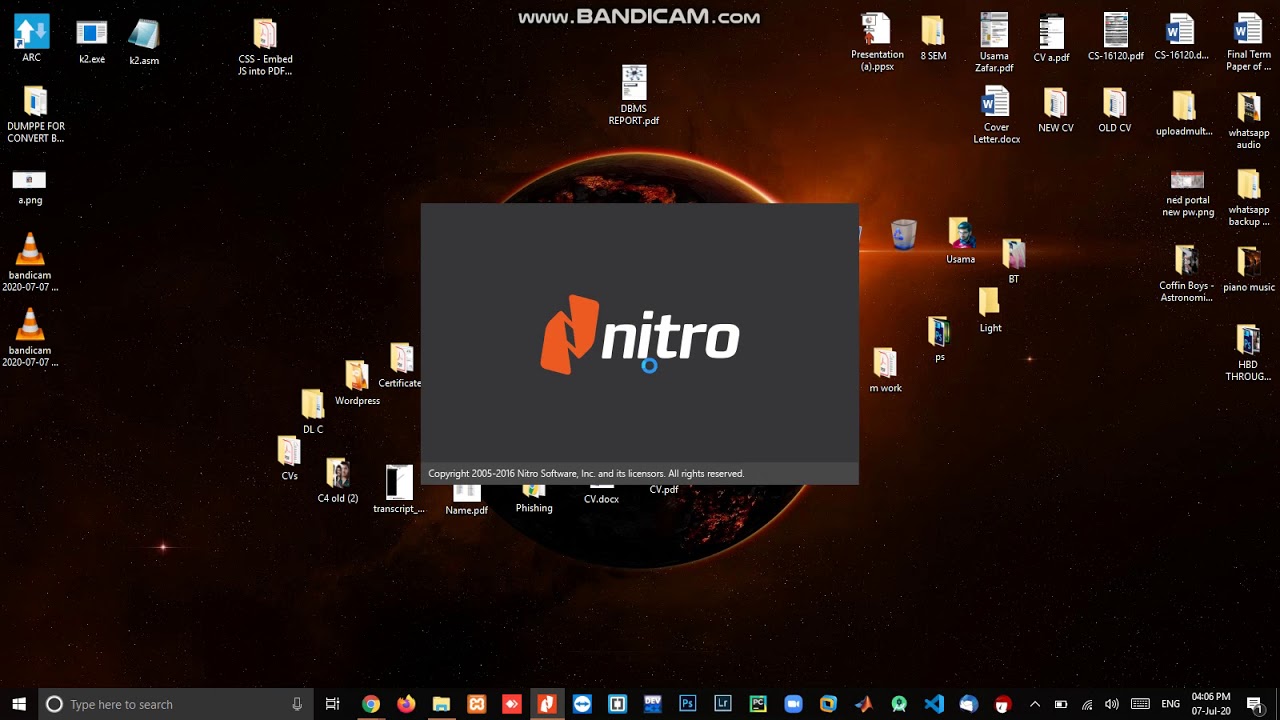The width and height of the screenshot is (1280, 720).
Task: Select the transcript file on the desktop
Action: coord(399,490)
